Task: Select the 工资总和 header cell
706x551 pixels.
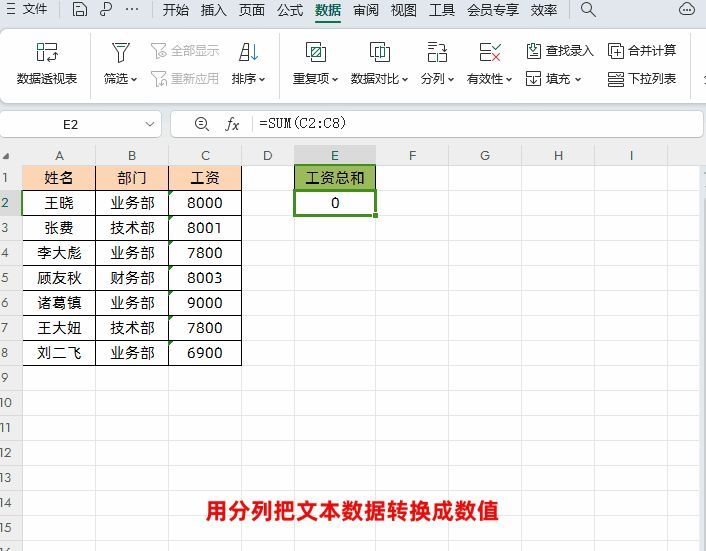Action: 335,178
